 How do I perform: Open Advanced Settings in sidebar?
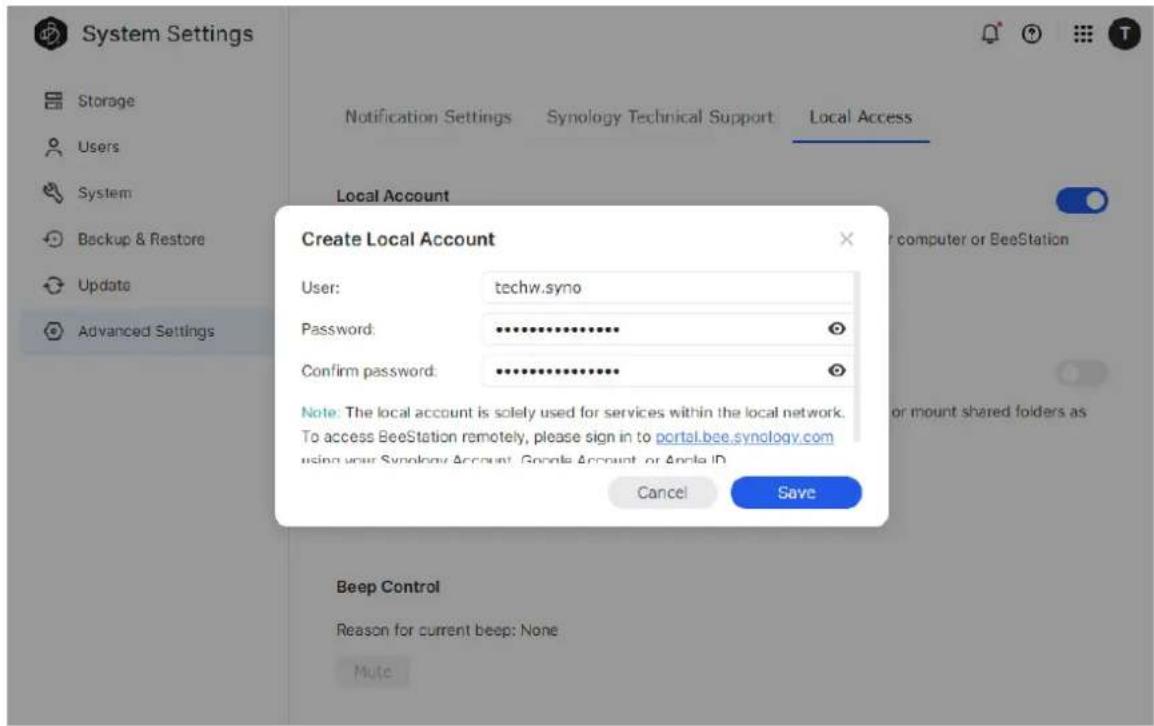pyautogui.click(x=145, y=331)
